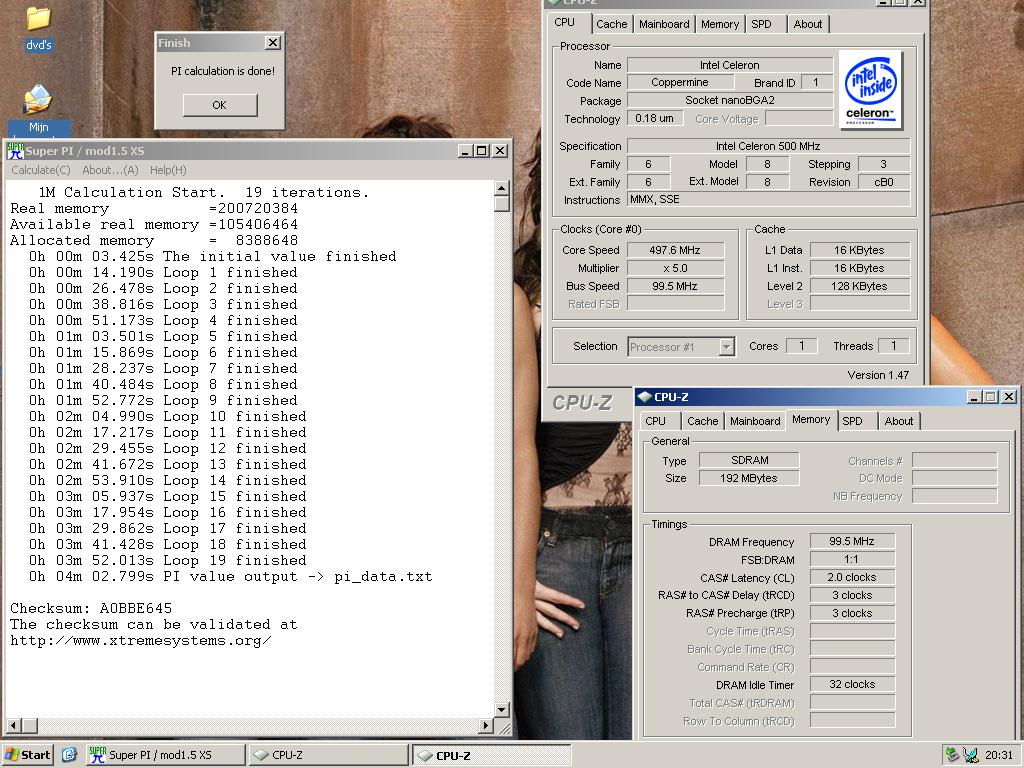Click the Loop 19 finished line
Image resolution: width=1024 pixels, height=768 pixels.
tap(167, 560)
